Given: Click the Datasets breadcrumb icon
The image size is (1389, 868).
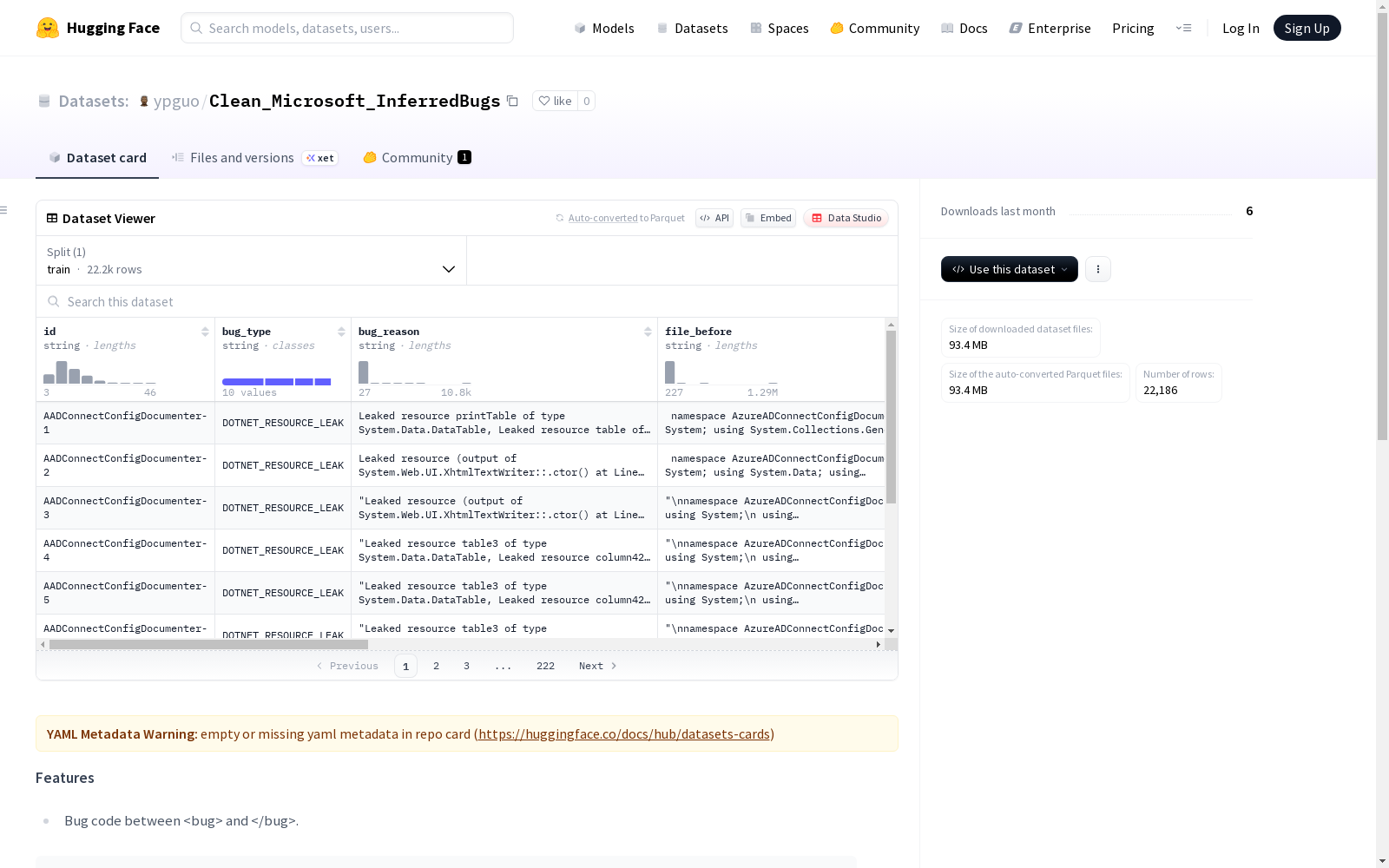Looking at the screenshot, I should (x=44, y=101).
